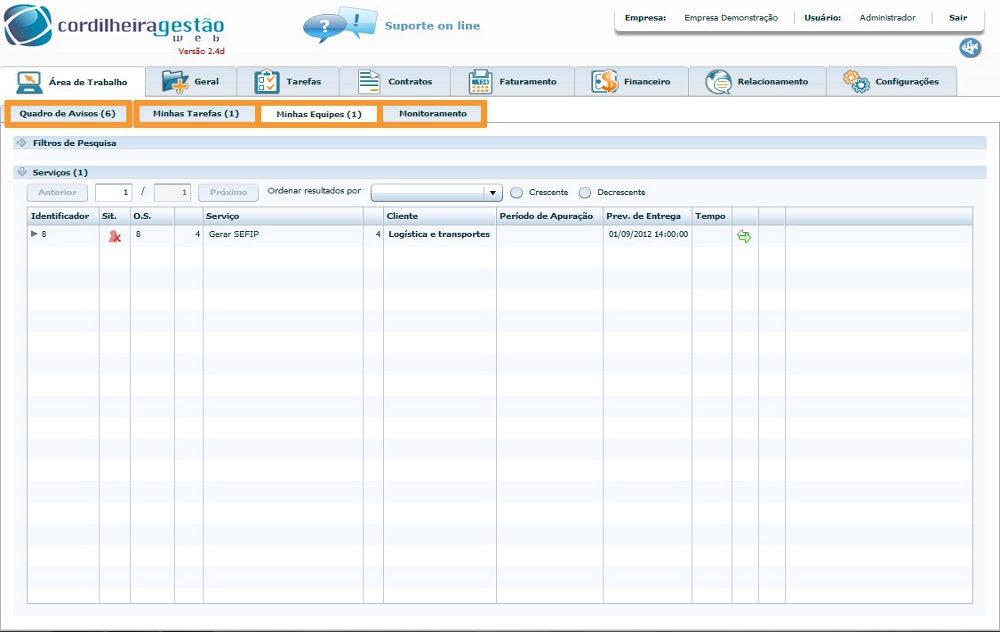Click the Empresa Demonstração company name
This screenshot has height=632, width=1000.
click(x=731, y=18)
